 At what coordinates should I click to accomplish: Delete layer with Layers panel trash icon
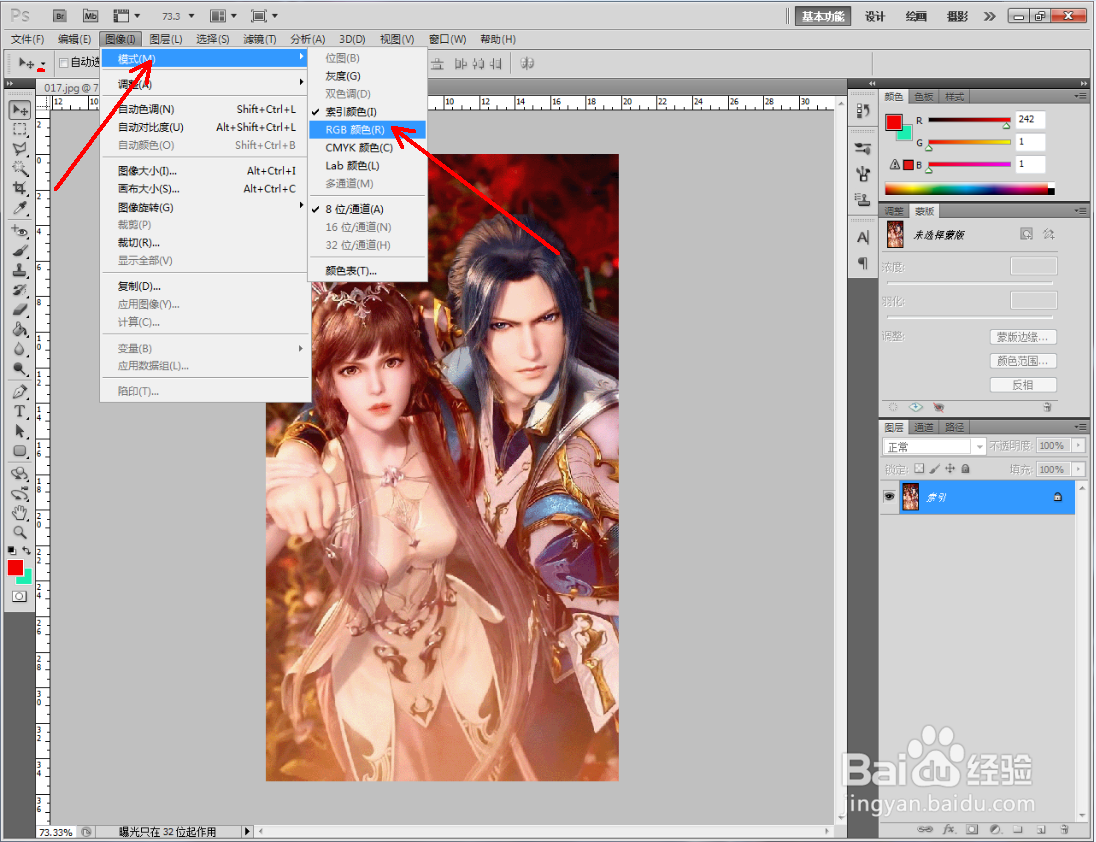(x=1065, y=829)
